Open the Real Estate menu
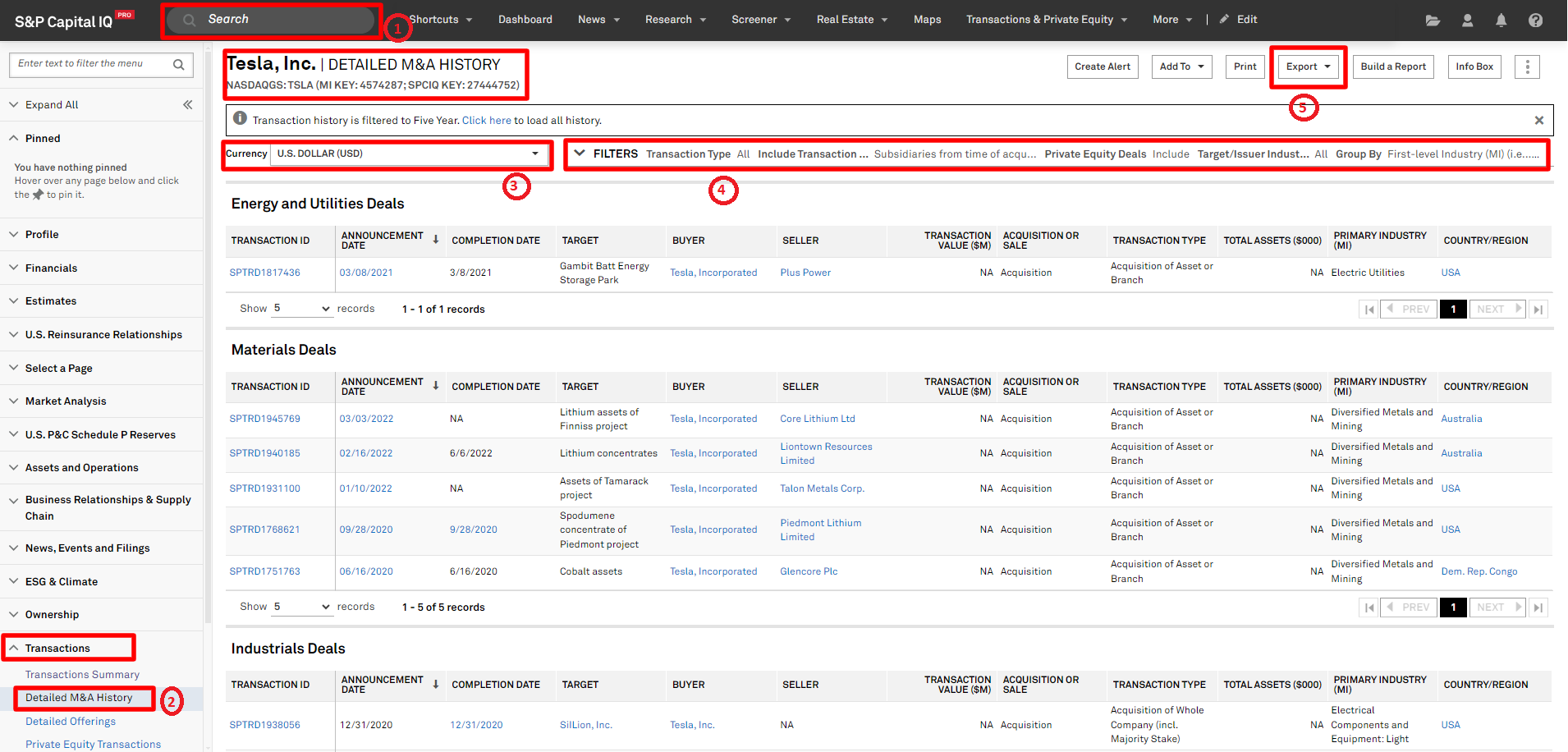1568x752 pixels. pos(852,20)
